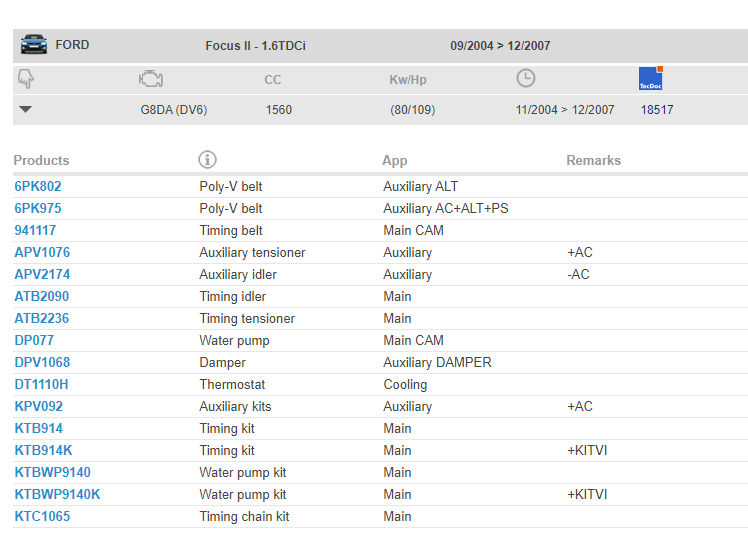The width and height of the screenshot is (748, 545).
Task: Click the pointing hand icon
Action: coord(26,79)
